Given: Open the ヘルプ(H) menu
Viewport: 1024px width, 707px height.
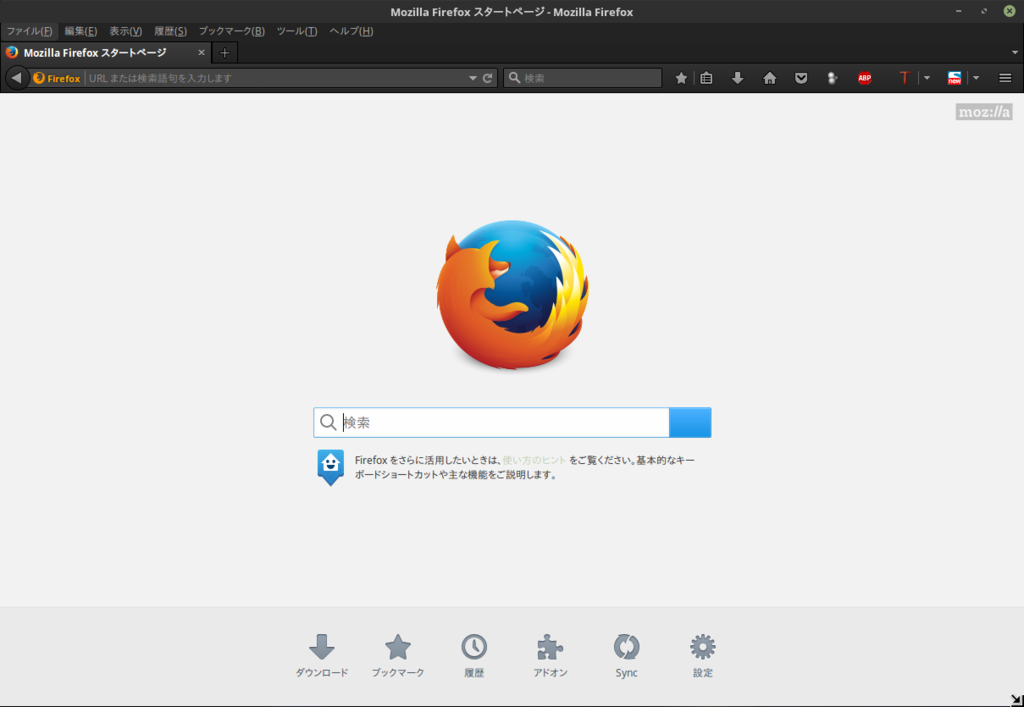Looking at the screenshot, I should 351,31.
